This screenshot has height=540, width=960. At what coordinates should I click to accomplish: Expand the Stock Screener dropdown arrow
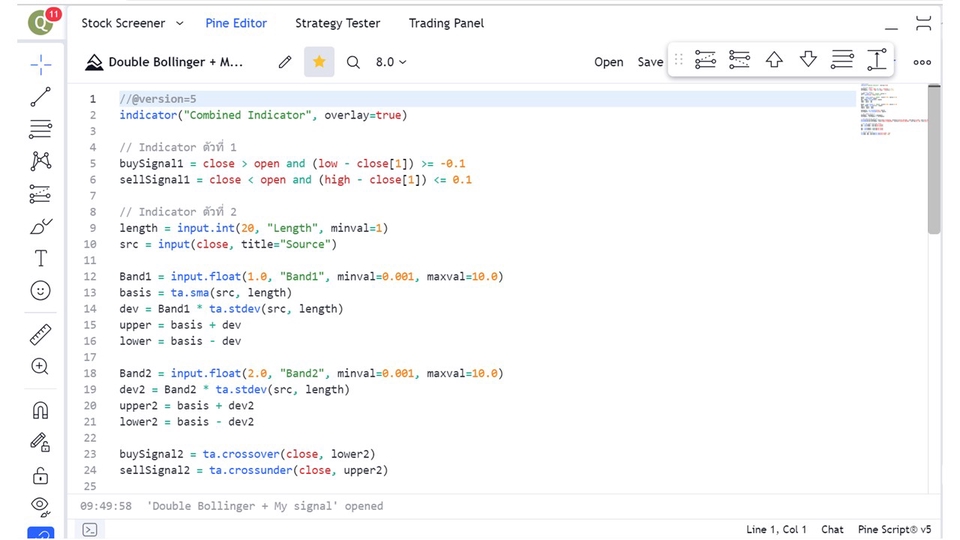pos(179,23)
